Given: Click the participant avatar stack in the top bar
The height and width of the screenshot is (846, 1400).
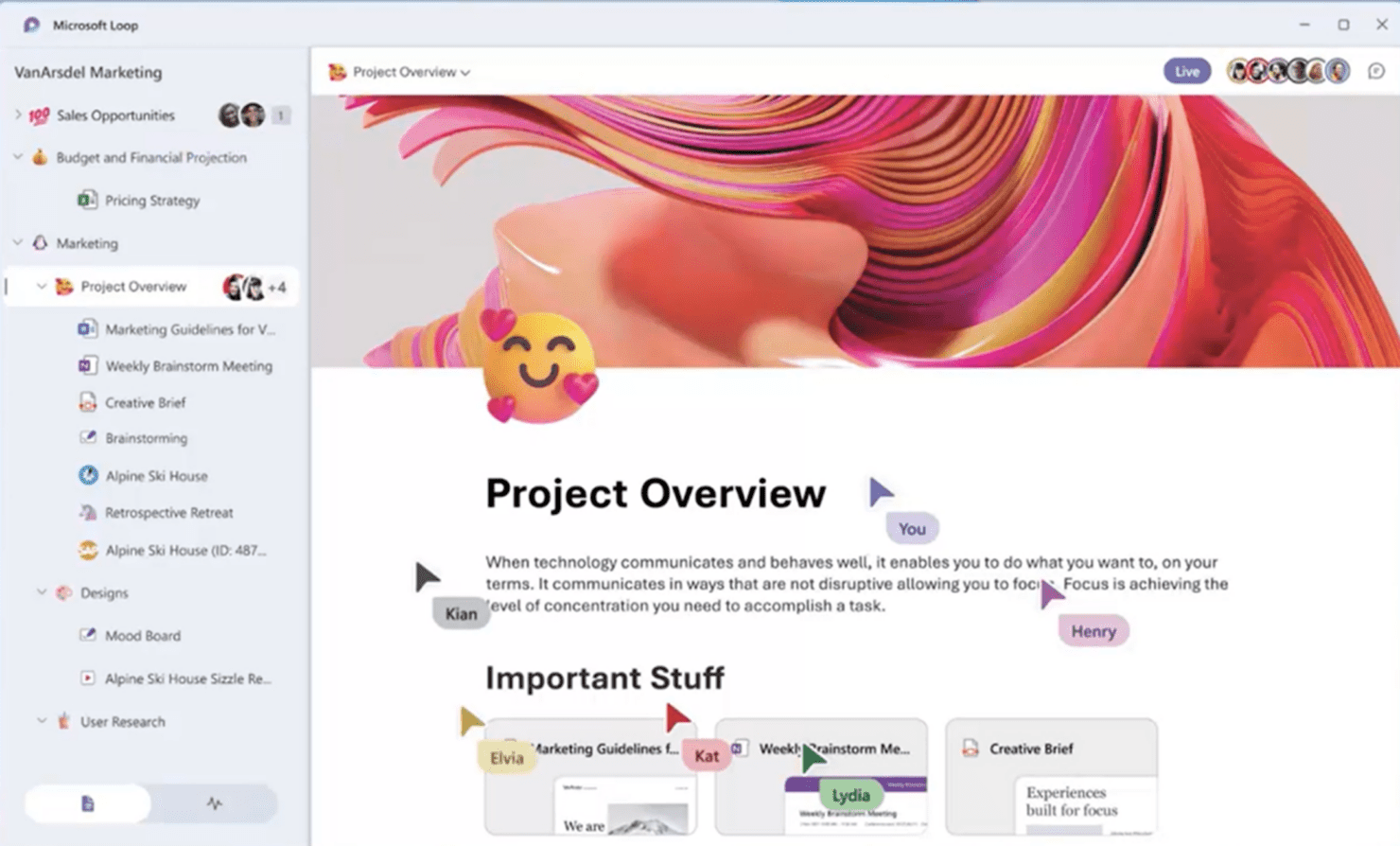Looking at the screenshot, I should tap(1286, 70).
